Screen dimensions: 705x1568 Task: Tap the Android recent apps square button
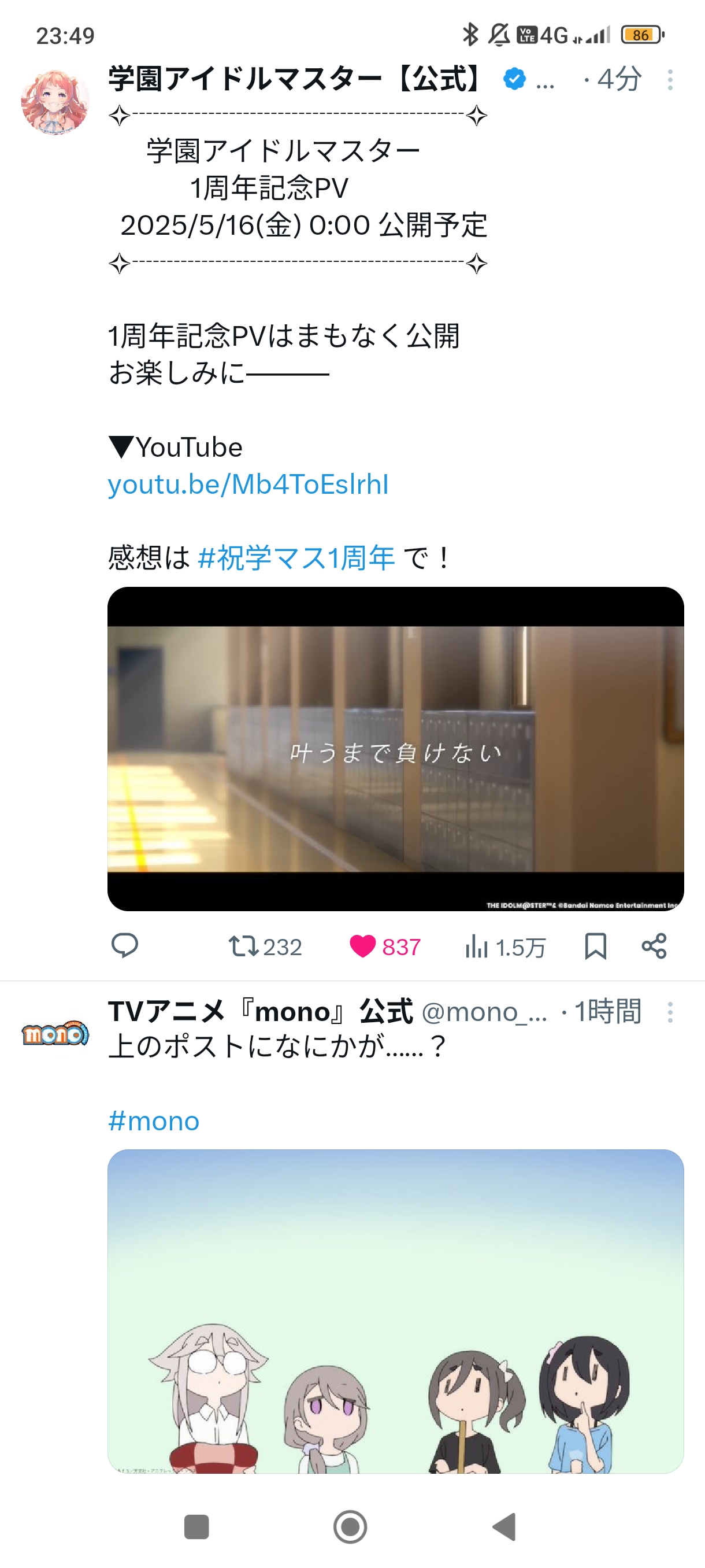[196, 1526]
